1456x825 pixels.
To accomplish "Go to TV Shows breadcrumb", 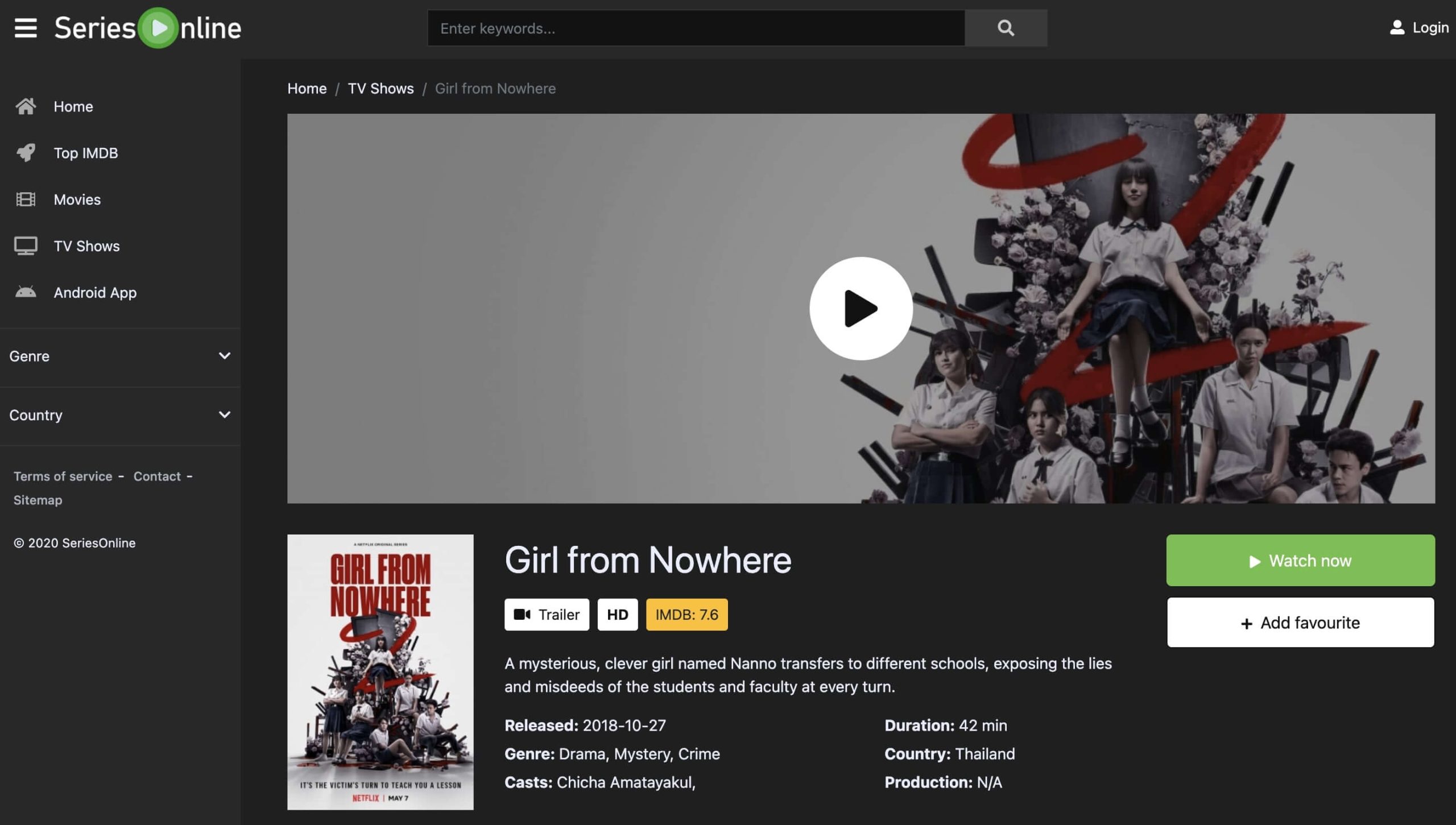I will [380, 89].
